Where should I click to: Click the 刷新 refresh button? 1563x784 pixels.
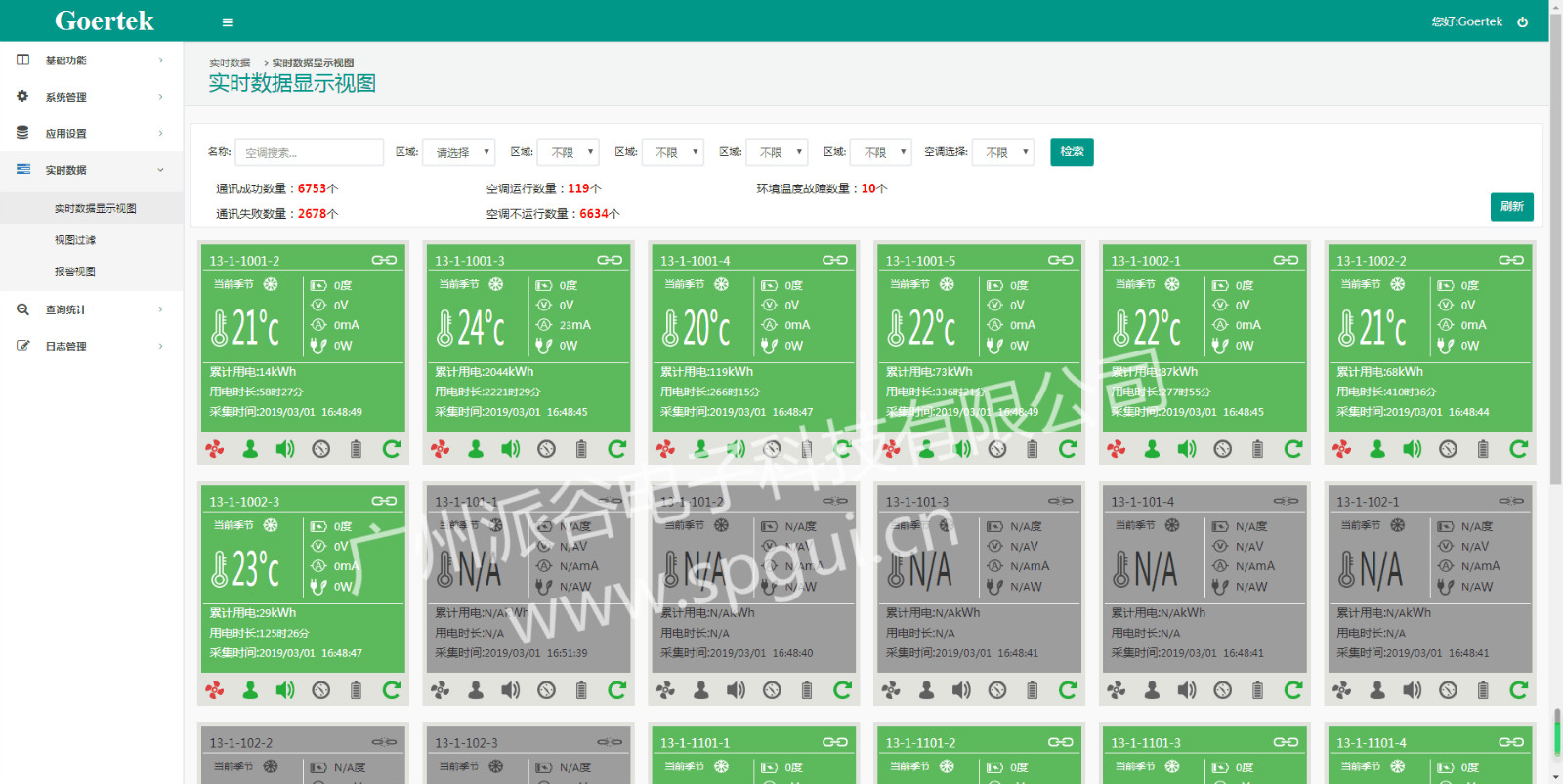(1511, 207)
